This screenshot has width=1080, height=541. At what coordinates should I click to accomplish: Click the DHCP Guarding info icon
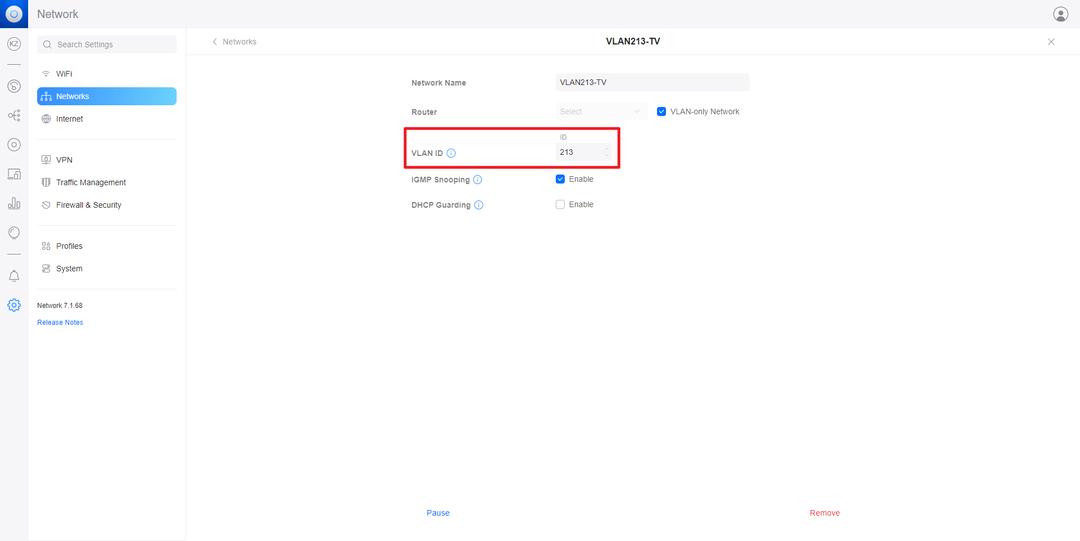(479, 205)
